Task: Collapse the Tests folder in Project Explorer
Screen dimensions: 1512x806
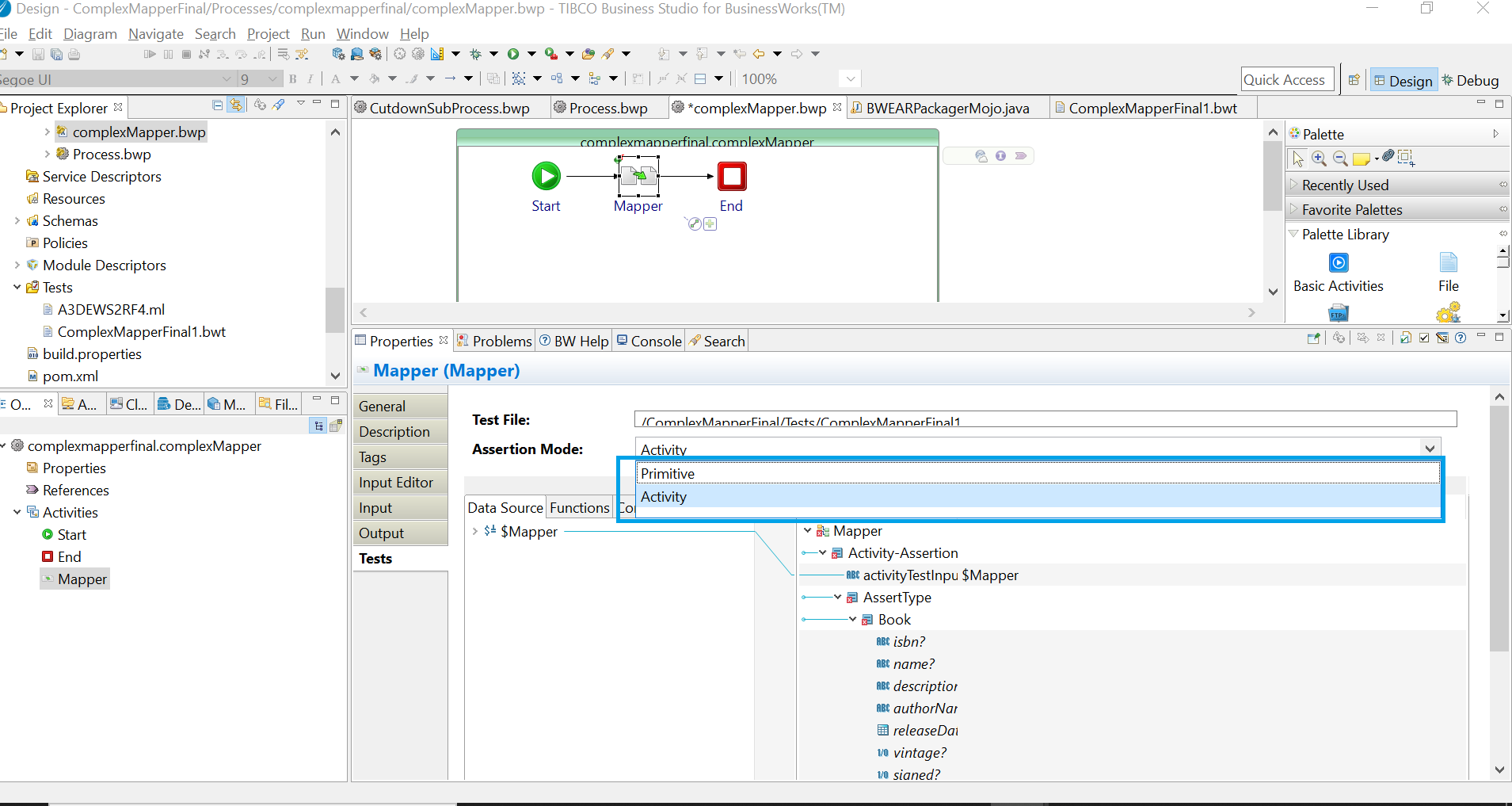Action: coord(17,287)
